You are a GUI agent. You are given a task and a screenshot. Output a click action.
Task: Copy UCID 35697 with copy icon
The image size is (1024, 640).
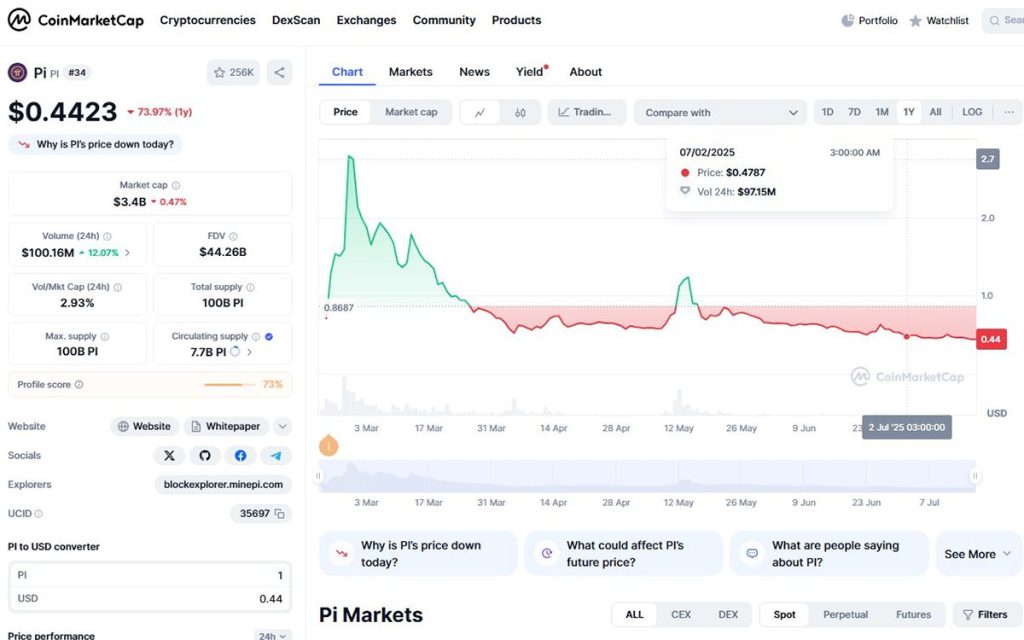pyautogui.click(x=280, y=514)
